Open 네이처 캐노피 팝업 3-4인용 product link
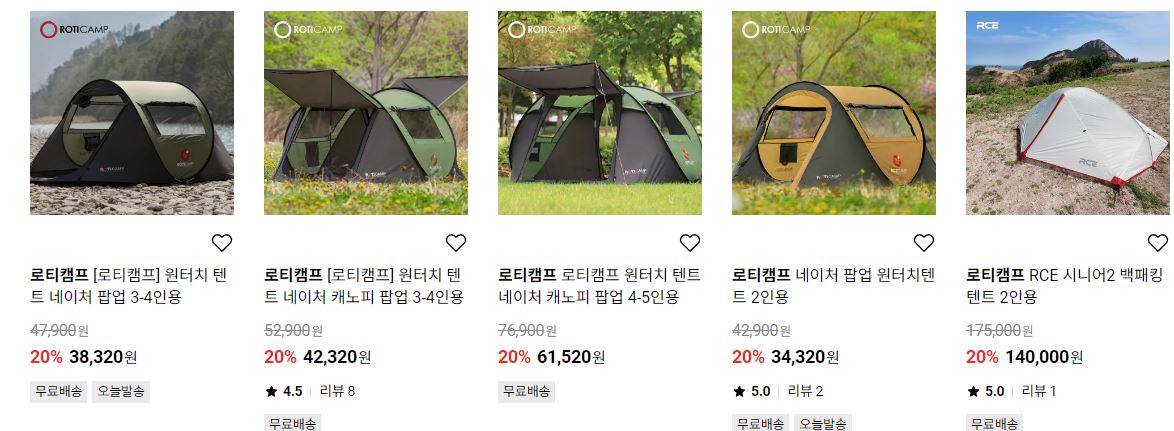Screen dimensions: 1174x431 (x=364, y=286)
